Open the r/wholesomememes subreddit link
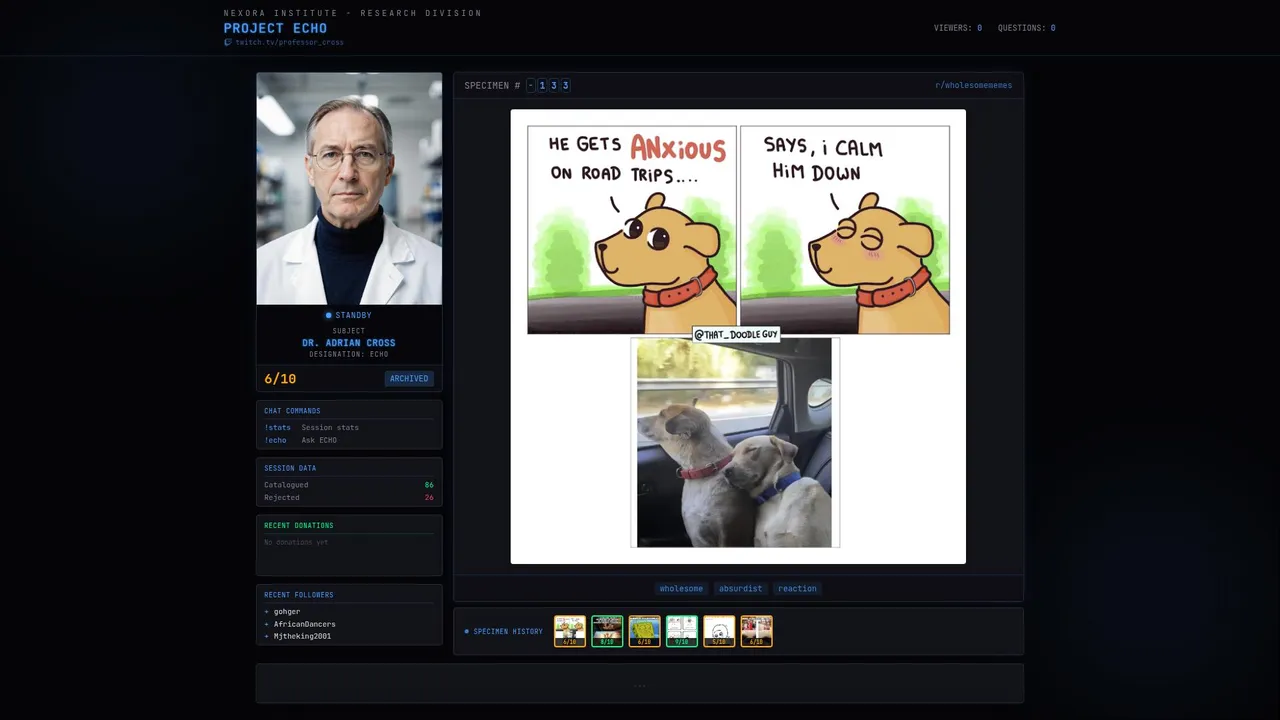Screen dimensions: 1280x720 click(x=973, y=85)
